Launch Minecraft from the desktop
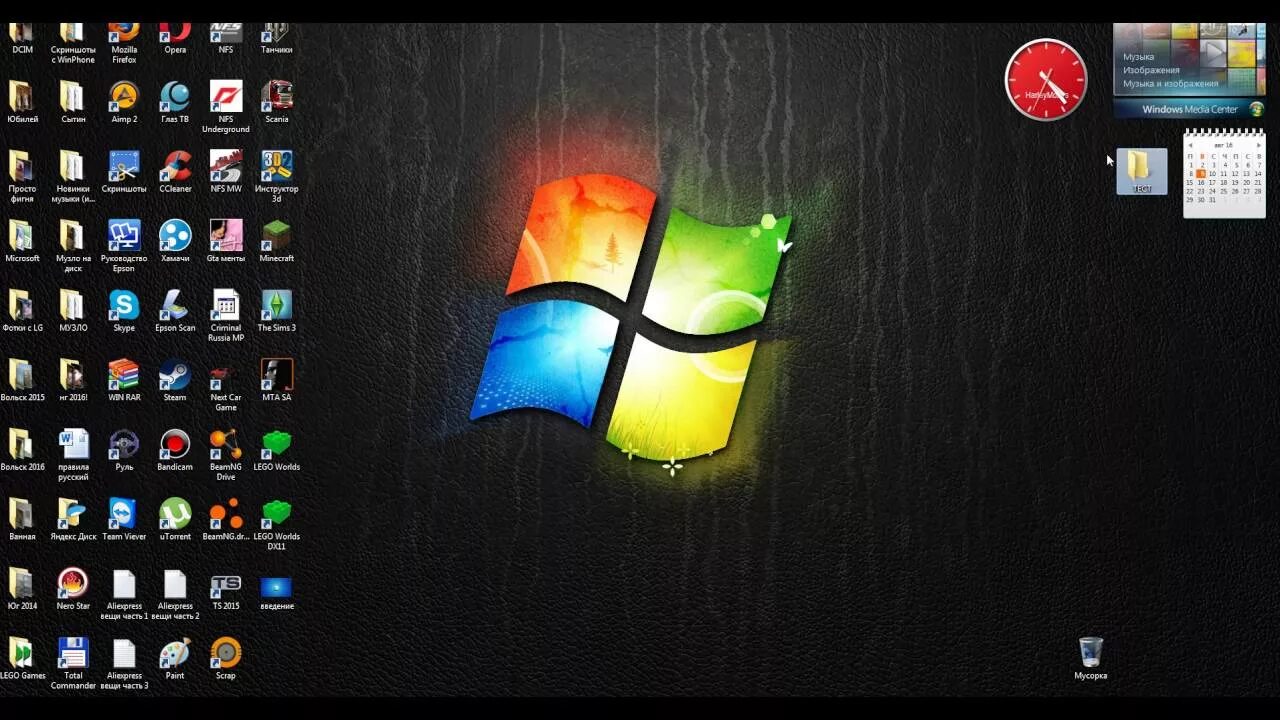The image size is (1280, 720). pyautogui.click(x=276, y=241)
